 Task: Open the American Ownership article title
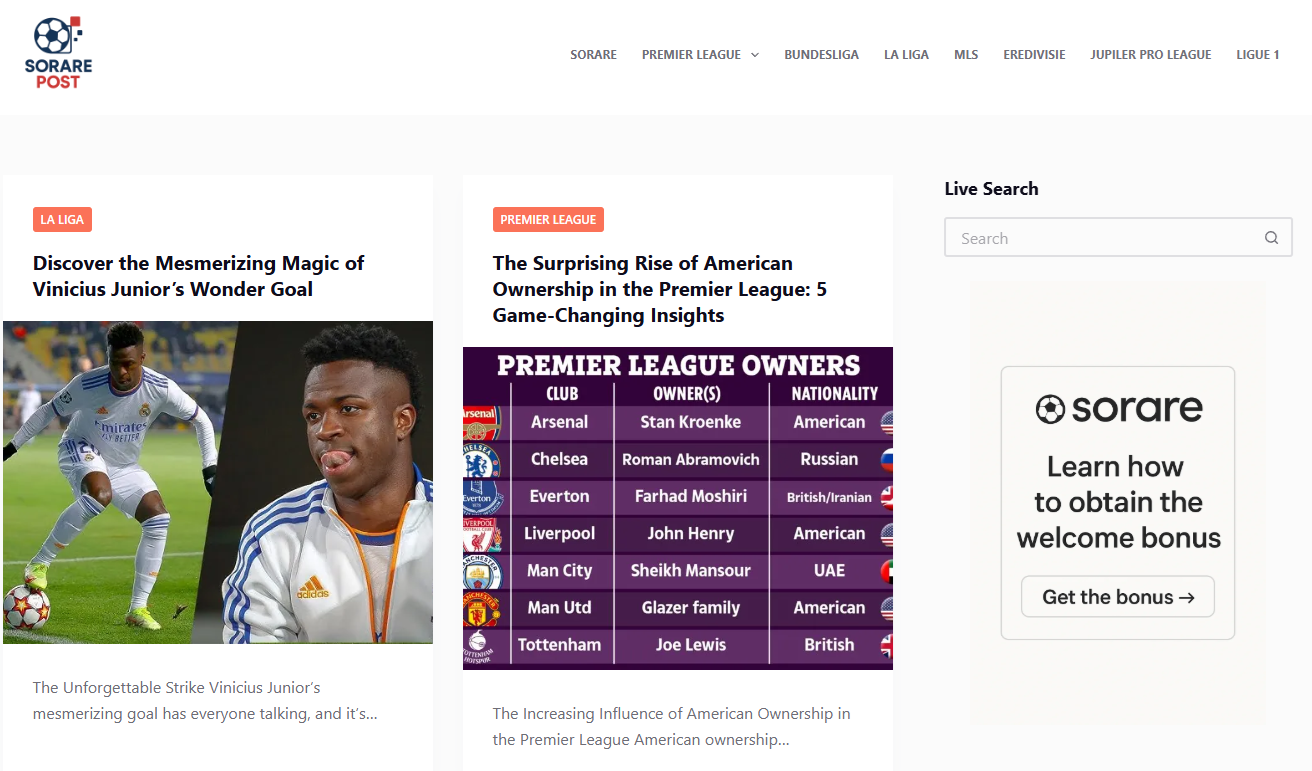[x=659, y=289]
